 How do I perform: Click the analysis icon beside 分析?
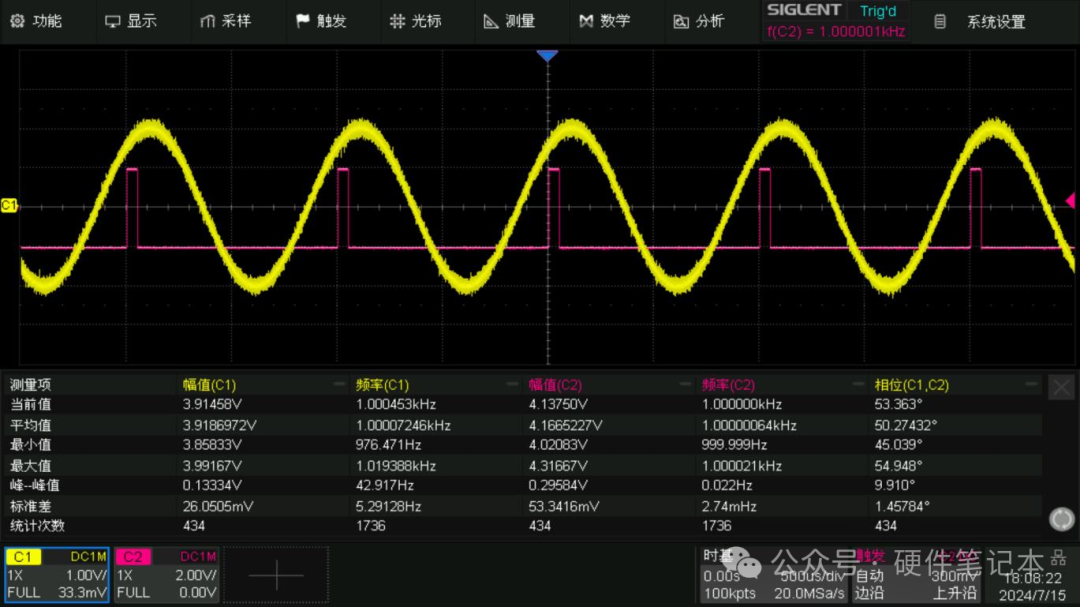click(681, 21)
